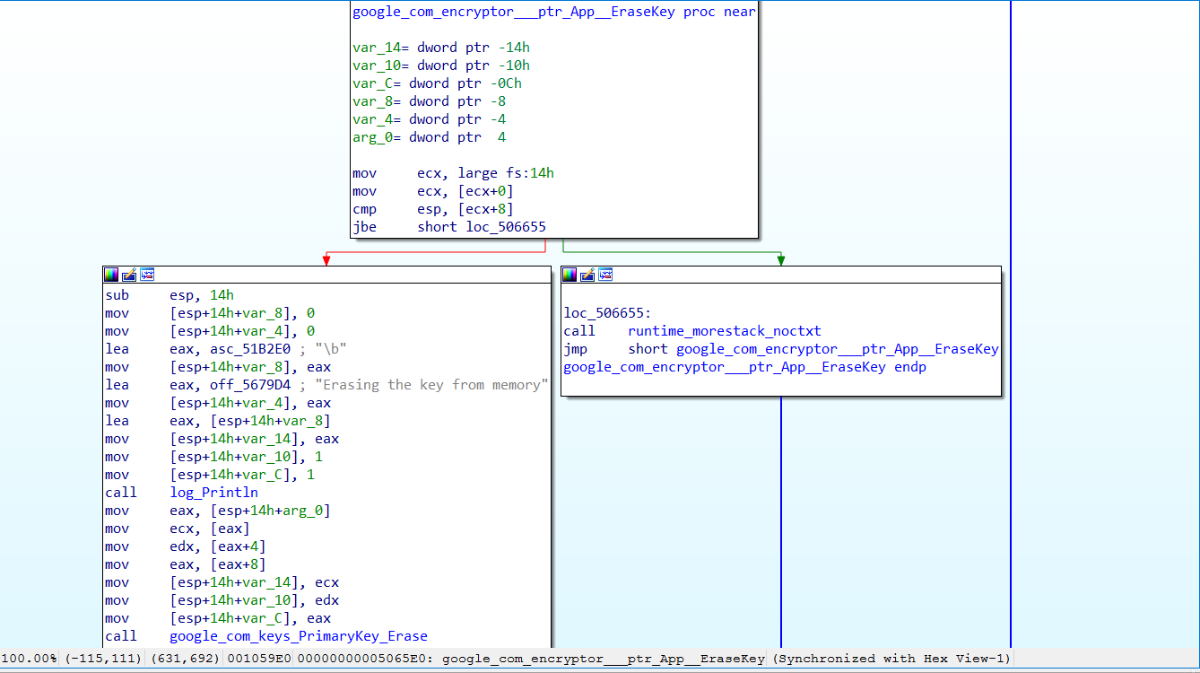The image size is (1200, 673).
Task: Click the 'lea eax, [esp+14h+var_8]' instruction
Action: pyautogui.click(x=217, y=420)
